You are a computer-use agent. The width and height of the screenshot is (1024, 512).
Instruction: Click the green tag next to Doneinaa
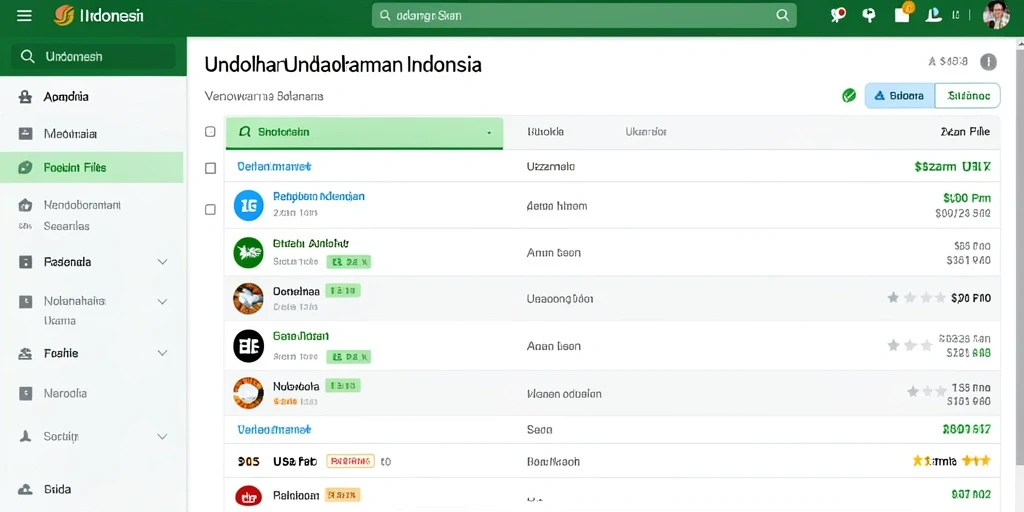pyautogui.click(x=343, y=291)
